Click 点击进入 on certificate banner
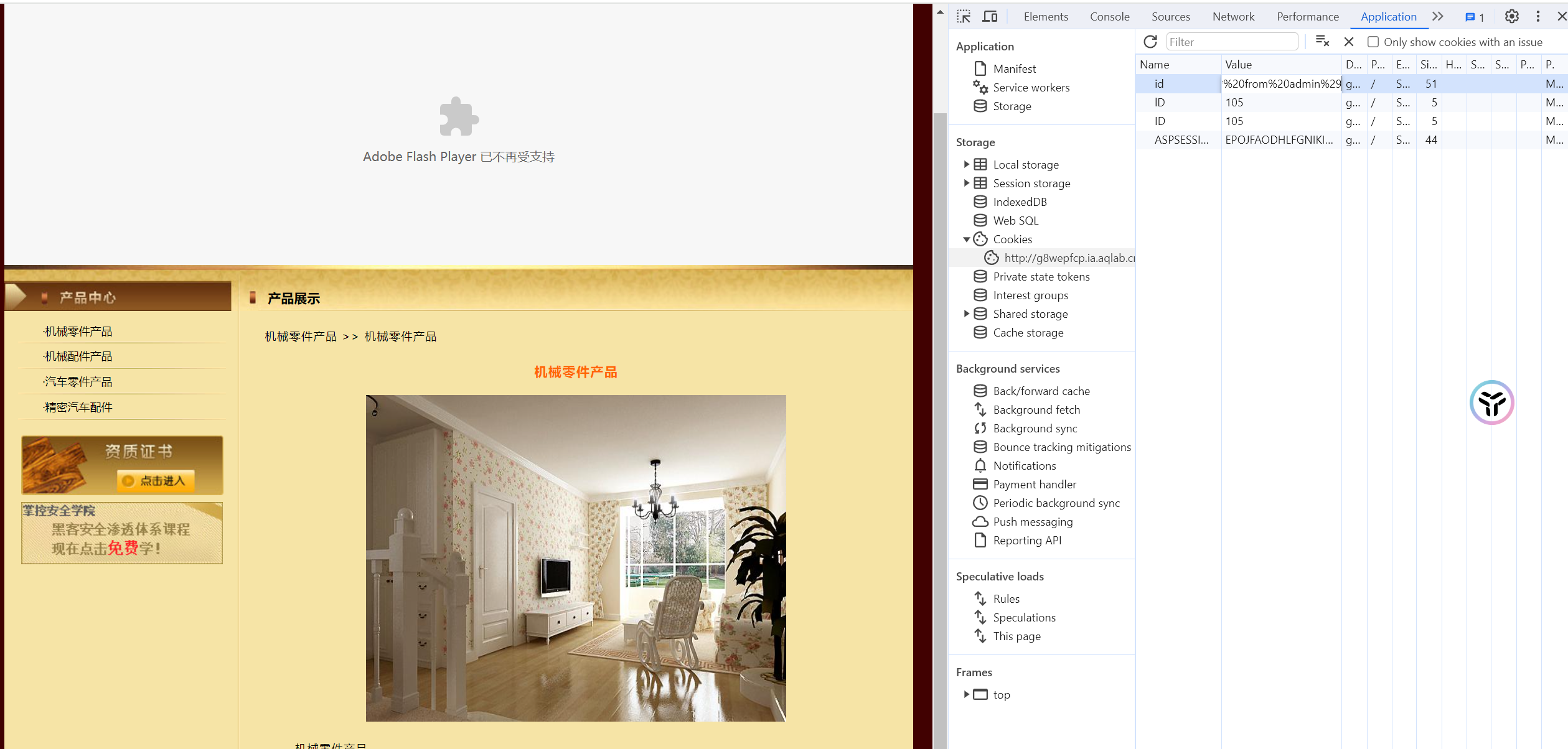Image resolution: width=1568 pixels, height=749 pixels. pyautogui.click(x=156, y=481)
